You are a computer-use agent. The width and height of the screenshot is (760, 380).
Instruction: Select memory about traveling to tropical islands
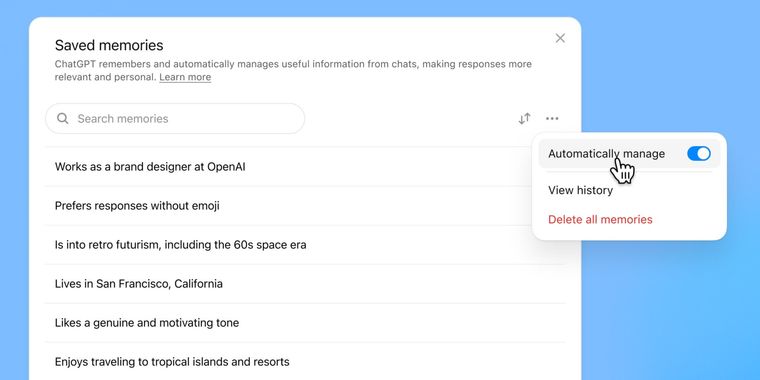pos(304,362)
